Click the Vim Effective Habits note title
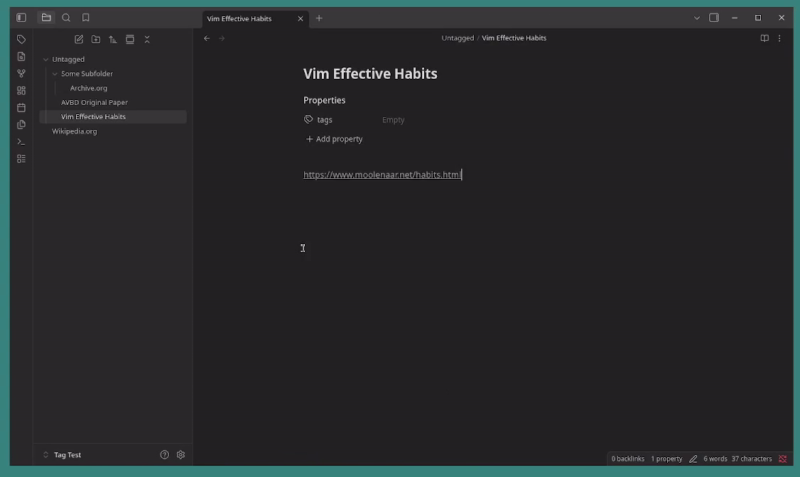The height and width of the screenshot is (477, 800). coord(370,73)
